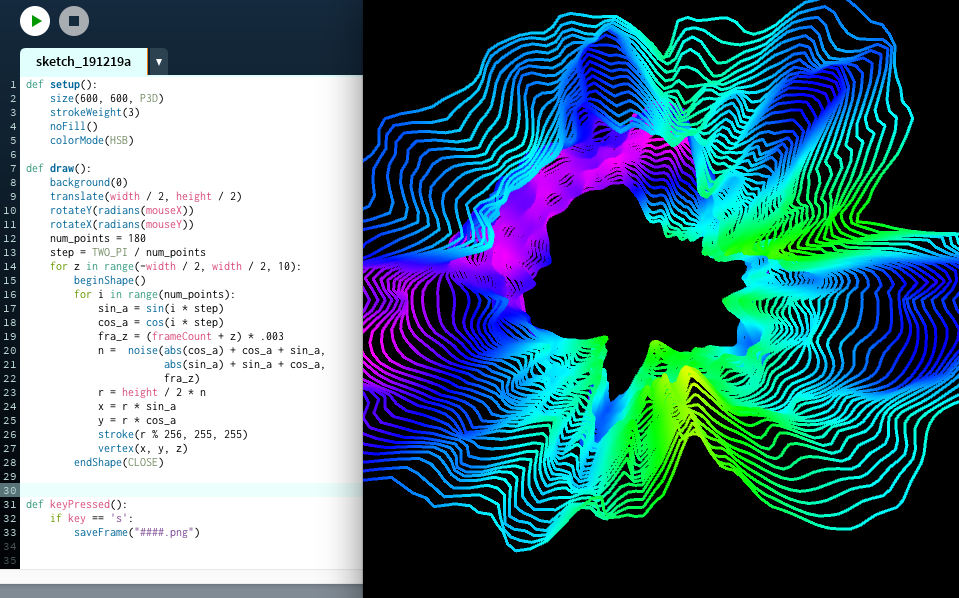Click the def keyPressed() definition
The image size is (959, 598).
(76, 505)
